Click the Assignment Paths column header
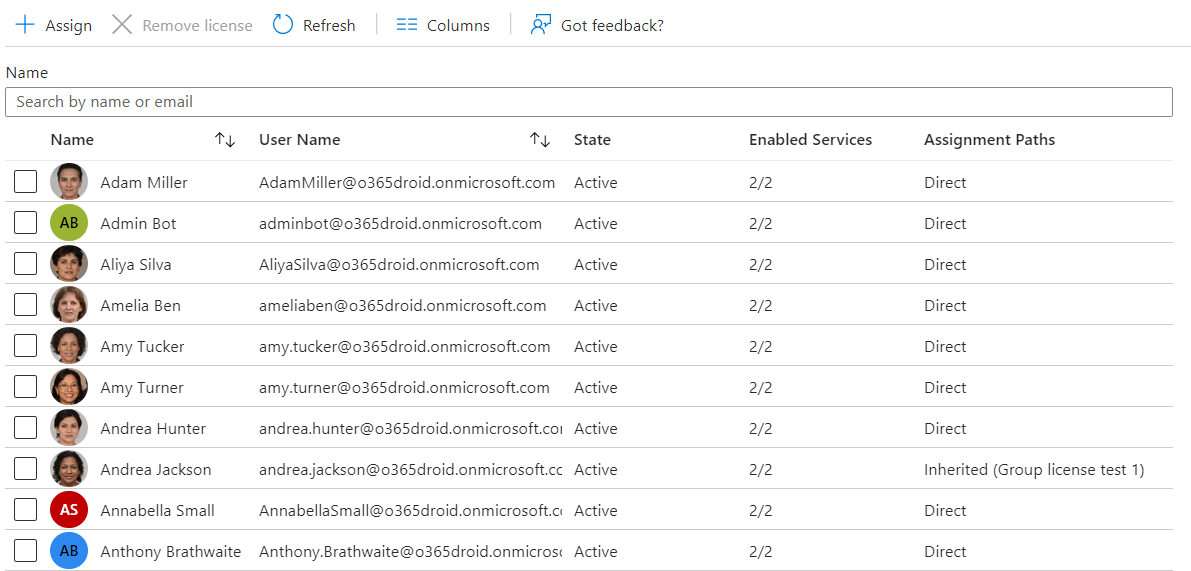 [x=989, y=140]
